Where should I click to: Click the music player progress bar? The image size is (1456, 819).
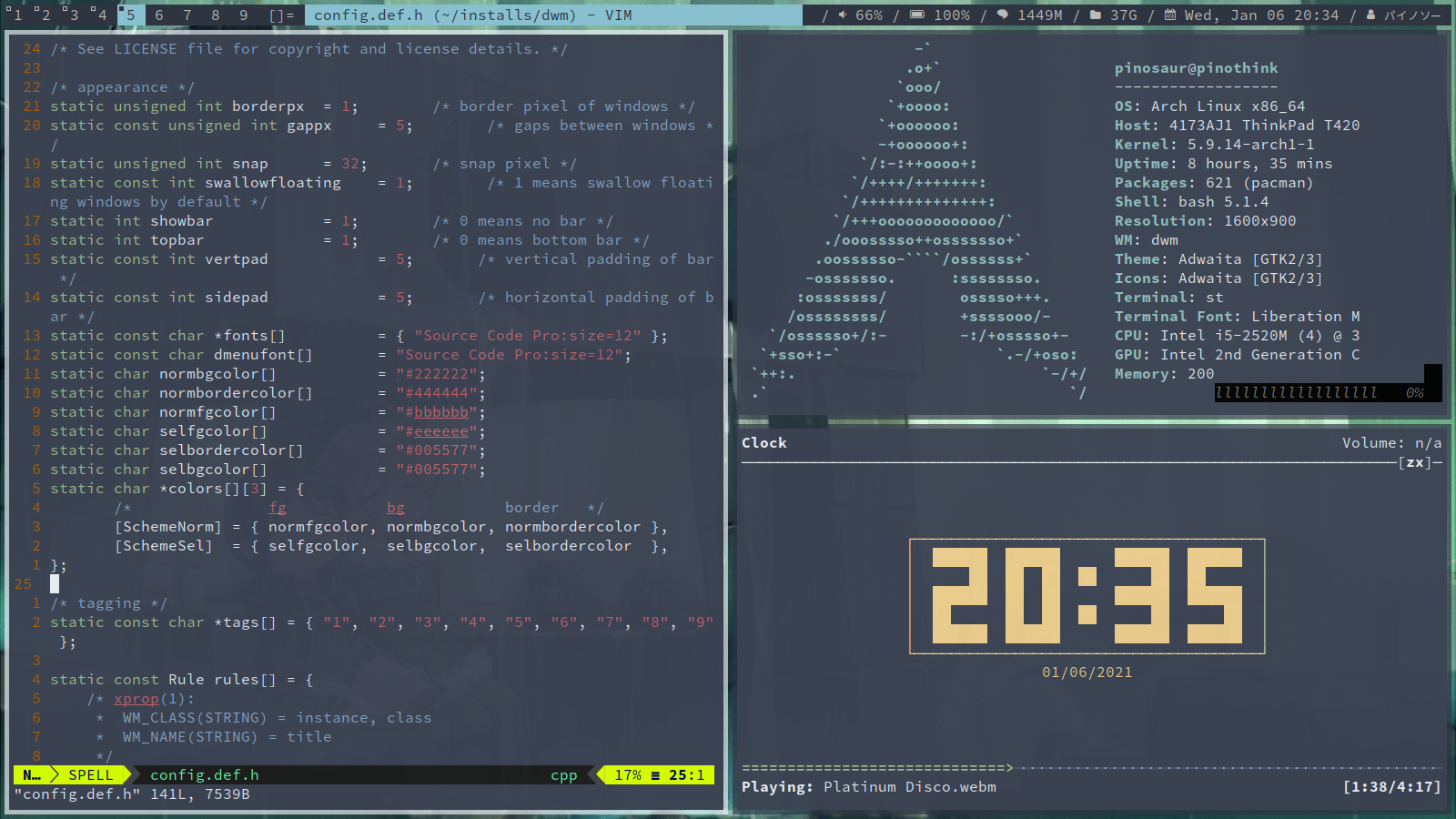click(1090, 768)
